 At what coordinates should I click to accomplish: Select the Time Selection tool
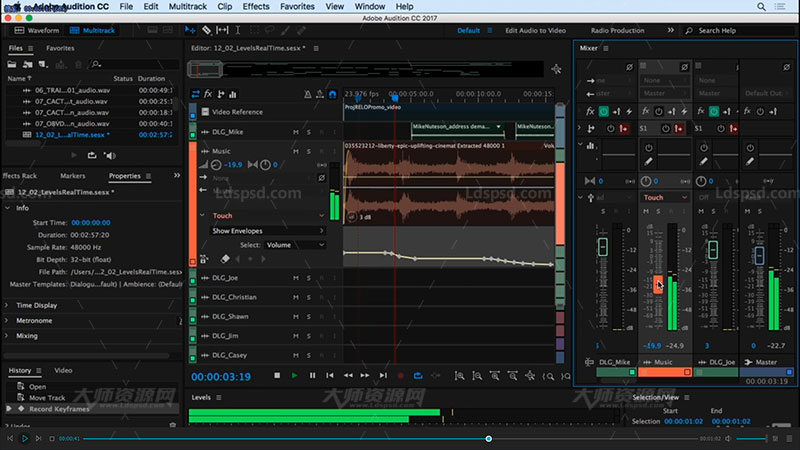(x=238, y=31)
